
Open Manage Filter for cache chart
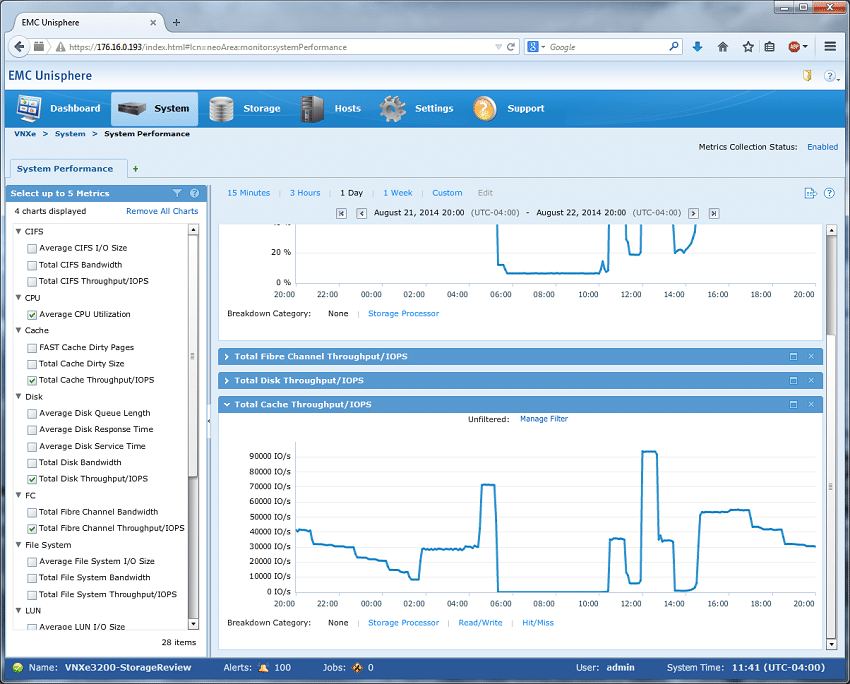pyautogui.click(x=544, y=419)
